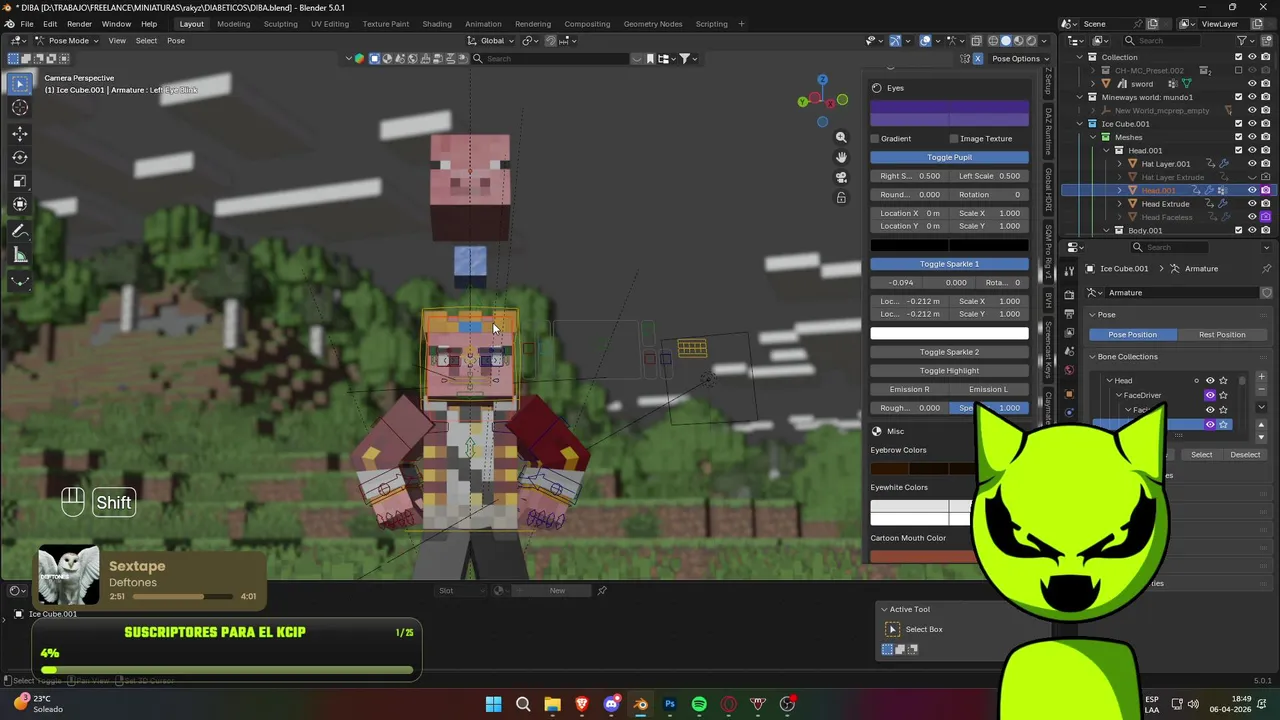Select the Scale tool
Viewport: 1280px width, 720px height.
point(20,181)
